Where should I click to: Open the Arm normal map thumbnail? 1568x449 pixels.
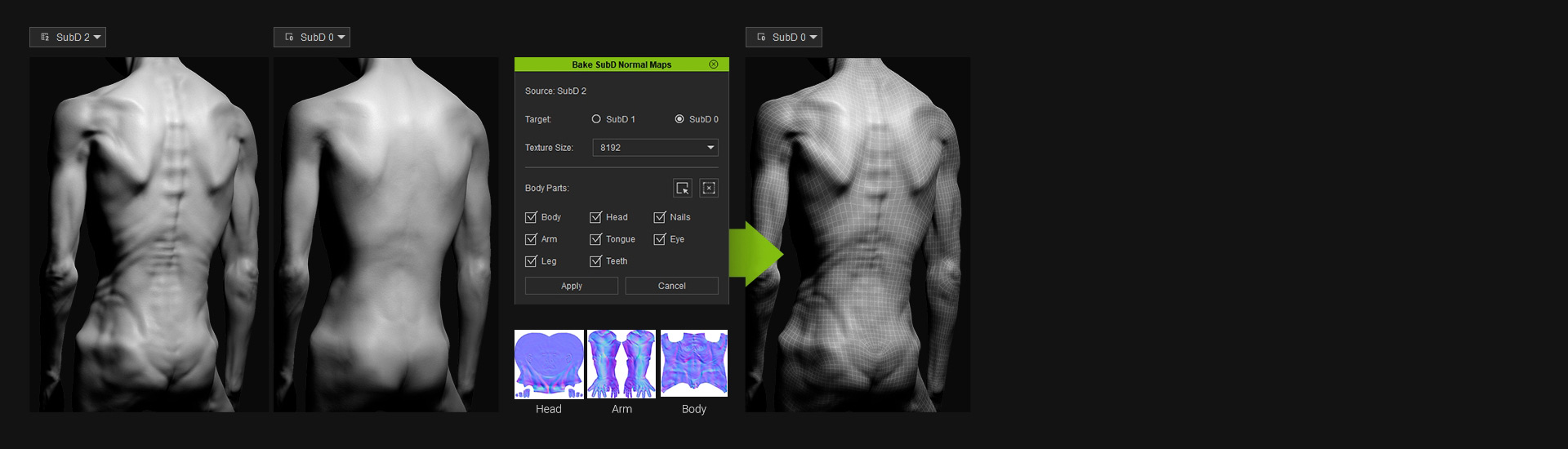621,364
